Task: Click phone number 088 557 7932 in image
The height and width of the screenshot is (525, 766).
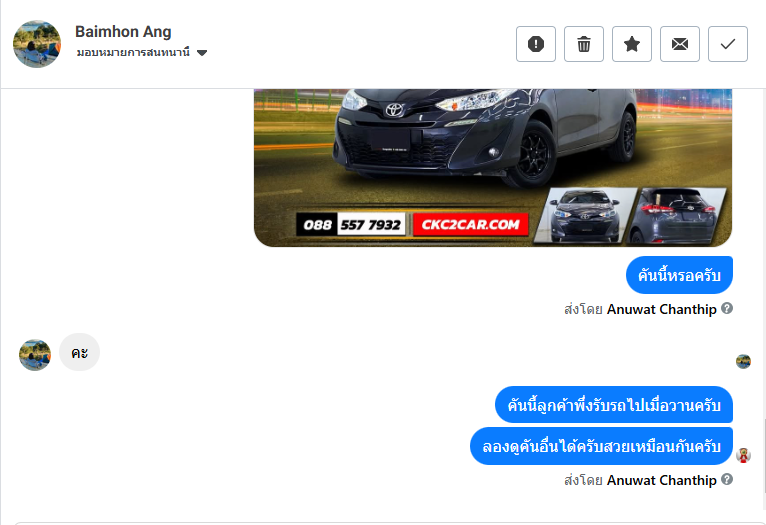Action: click(351, 225)
